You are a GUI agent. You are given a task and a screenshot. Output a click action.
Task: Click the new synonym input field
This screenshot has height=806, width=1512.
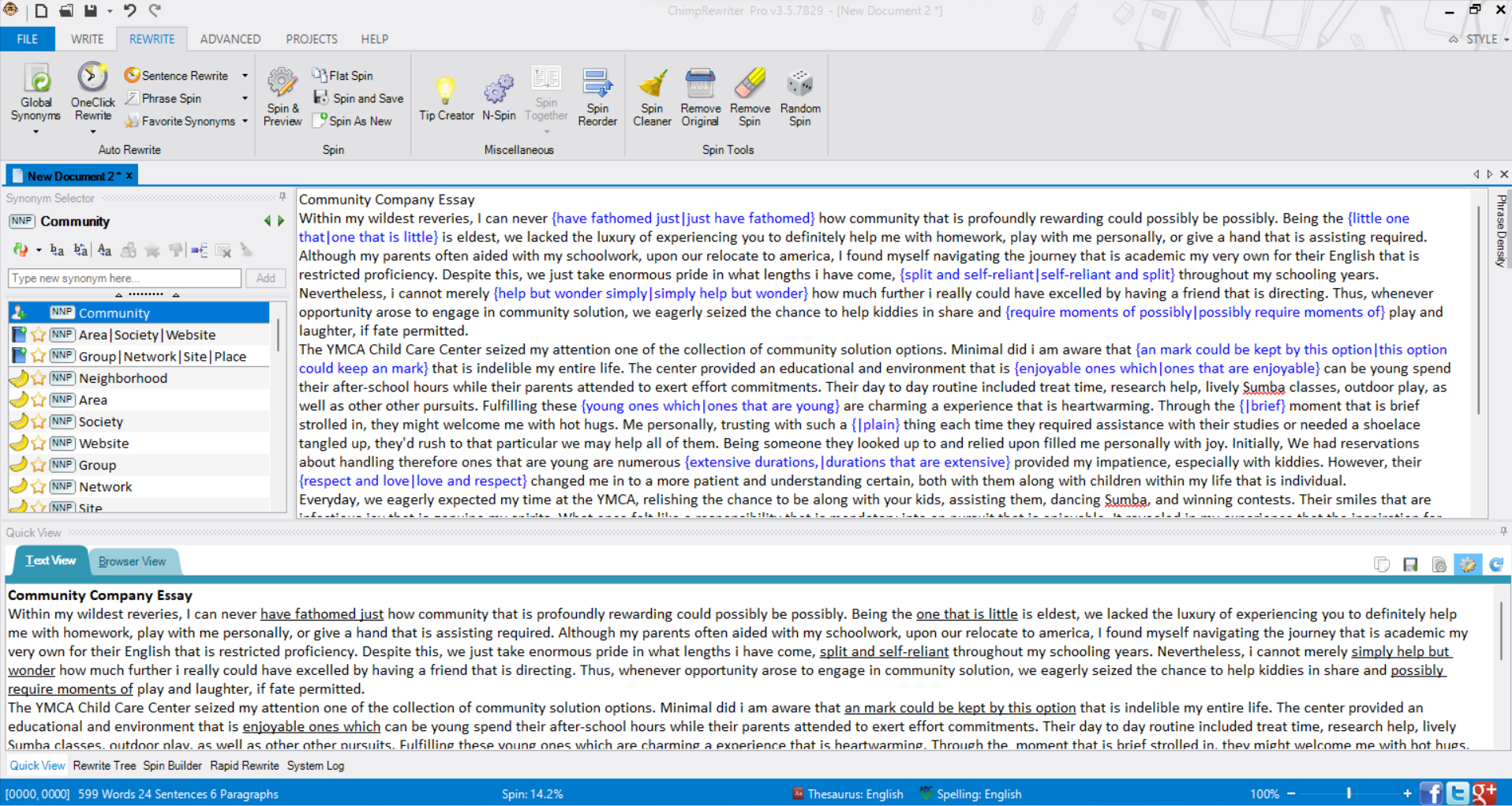pos(122,278)
